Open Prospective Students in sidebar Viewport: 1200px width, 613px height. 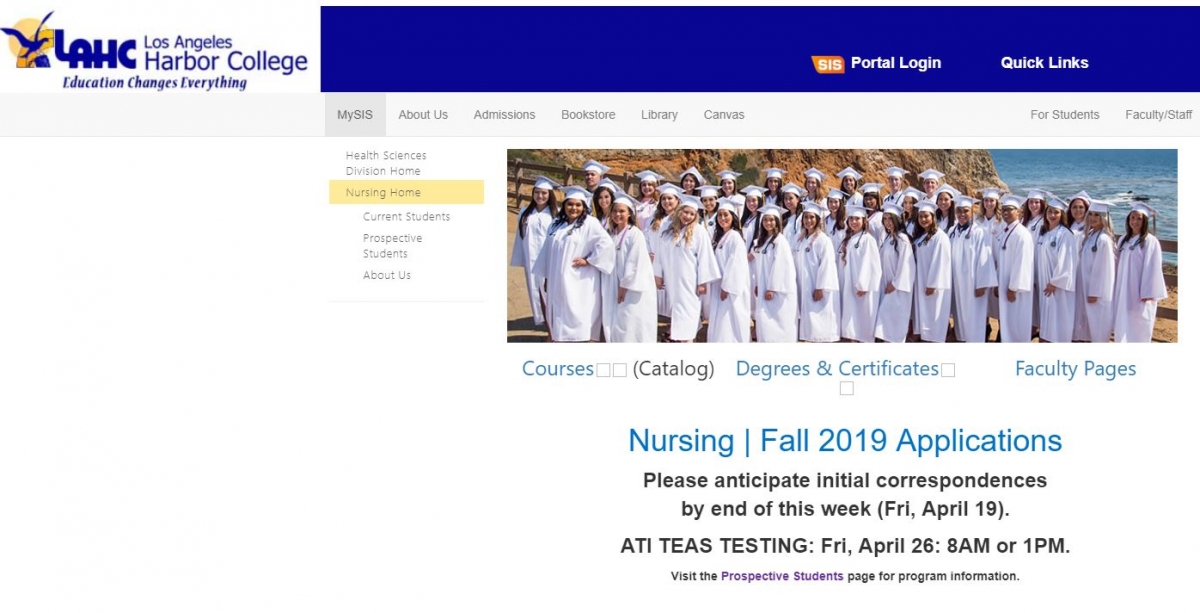tap(392, 246)
